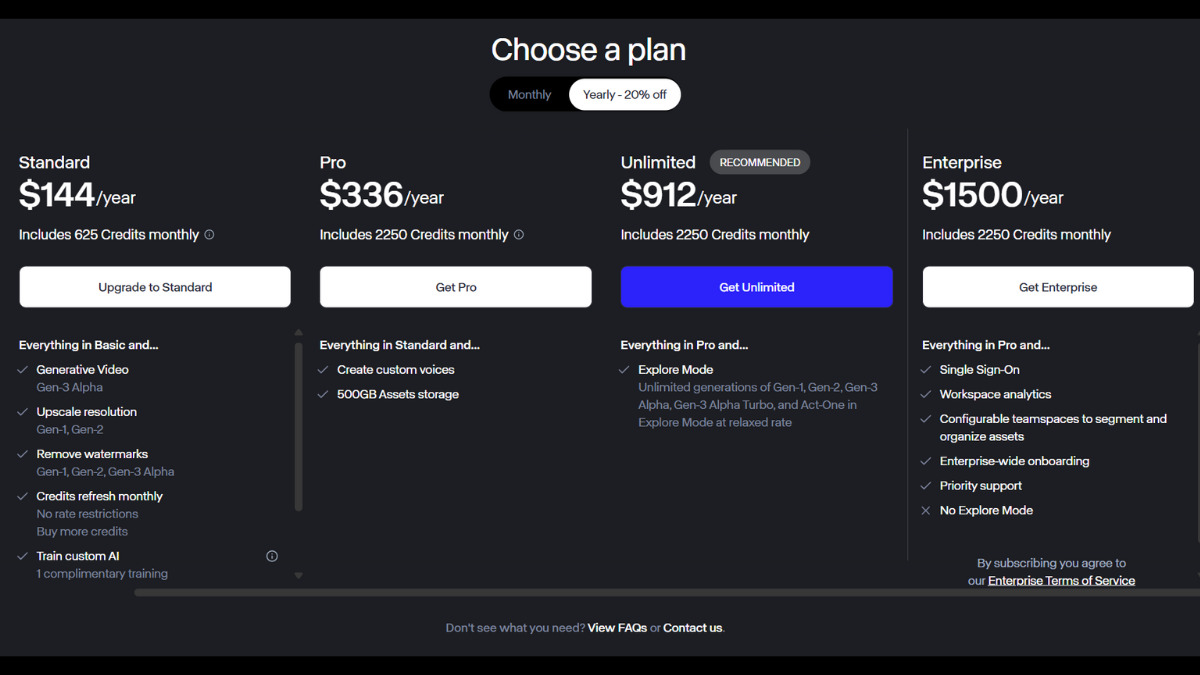The image size is (1200, 675).
Task: Select Yearly - 20% off billing
Action: 625,95
